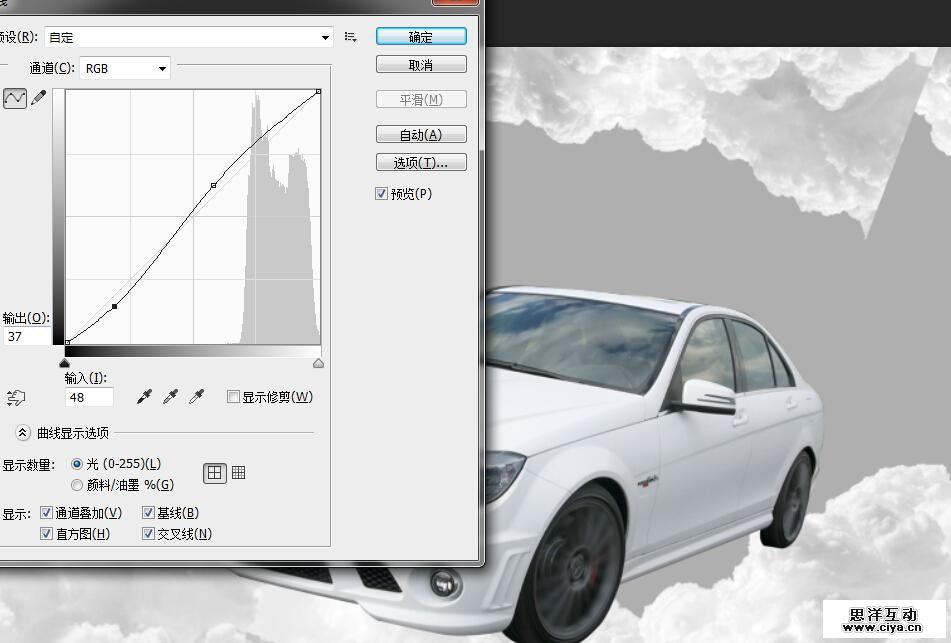Toggle 直方图(H) histogram checkbox
The width and height of the screenshot is (951, 643).
tap(46, 534)
